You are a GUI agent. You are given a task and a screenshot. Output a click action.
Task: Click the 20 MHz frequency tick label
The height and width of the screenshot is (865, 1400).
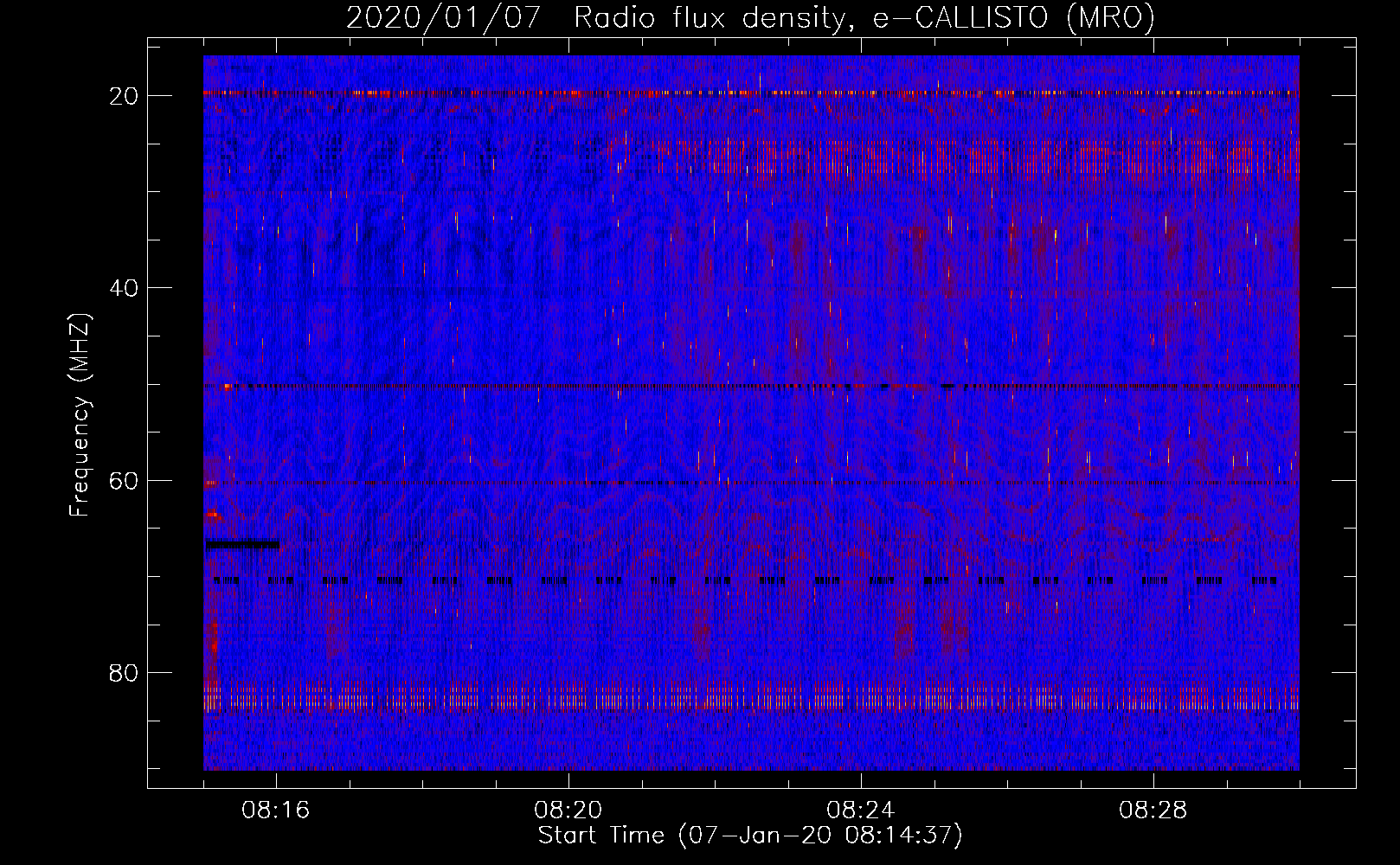125,96
